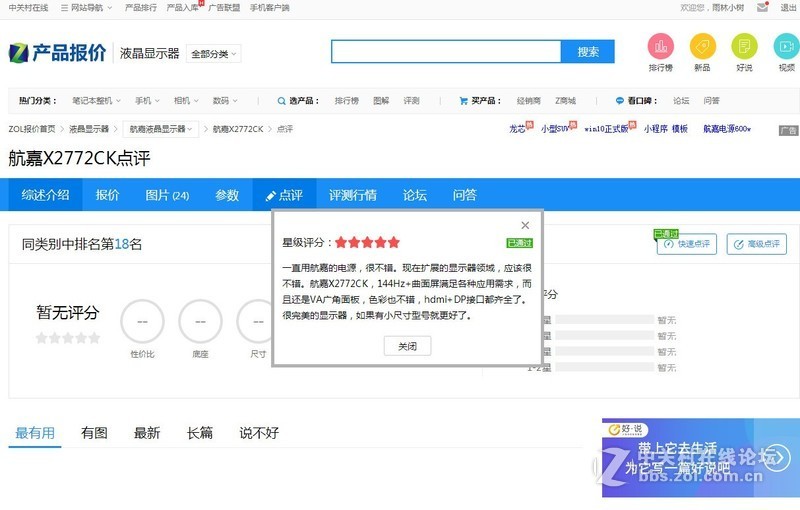Screen dimensions: 800x510
Task: Click the magnifier 选产品 icon
Action: (x=281, y=101)
